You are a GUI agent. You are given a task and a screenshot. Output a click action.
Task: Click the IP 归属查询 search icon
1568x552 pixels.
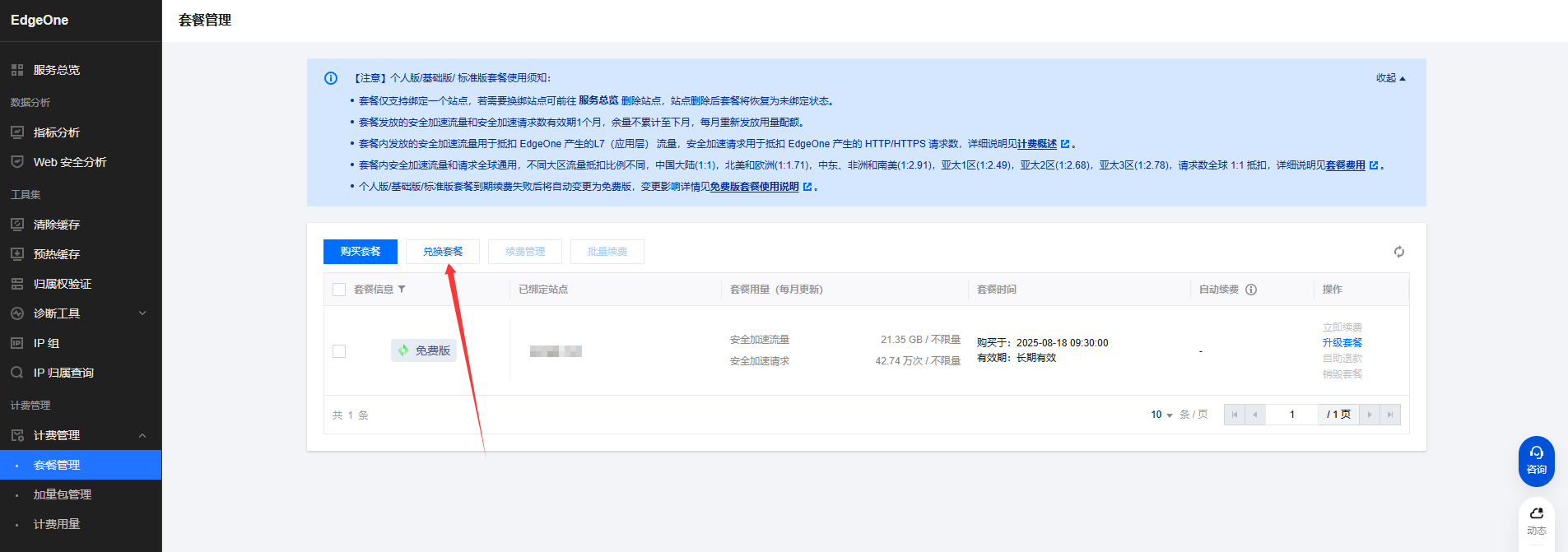tap(17, 373)
